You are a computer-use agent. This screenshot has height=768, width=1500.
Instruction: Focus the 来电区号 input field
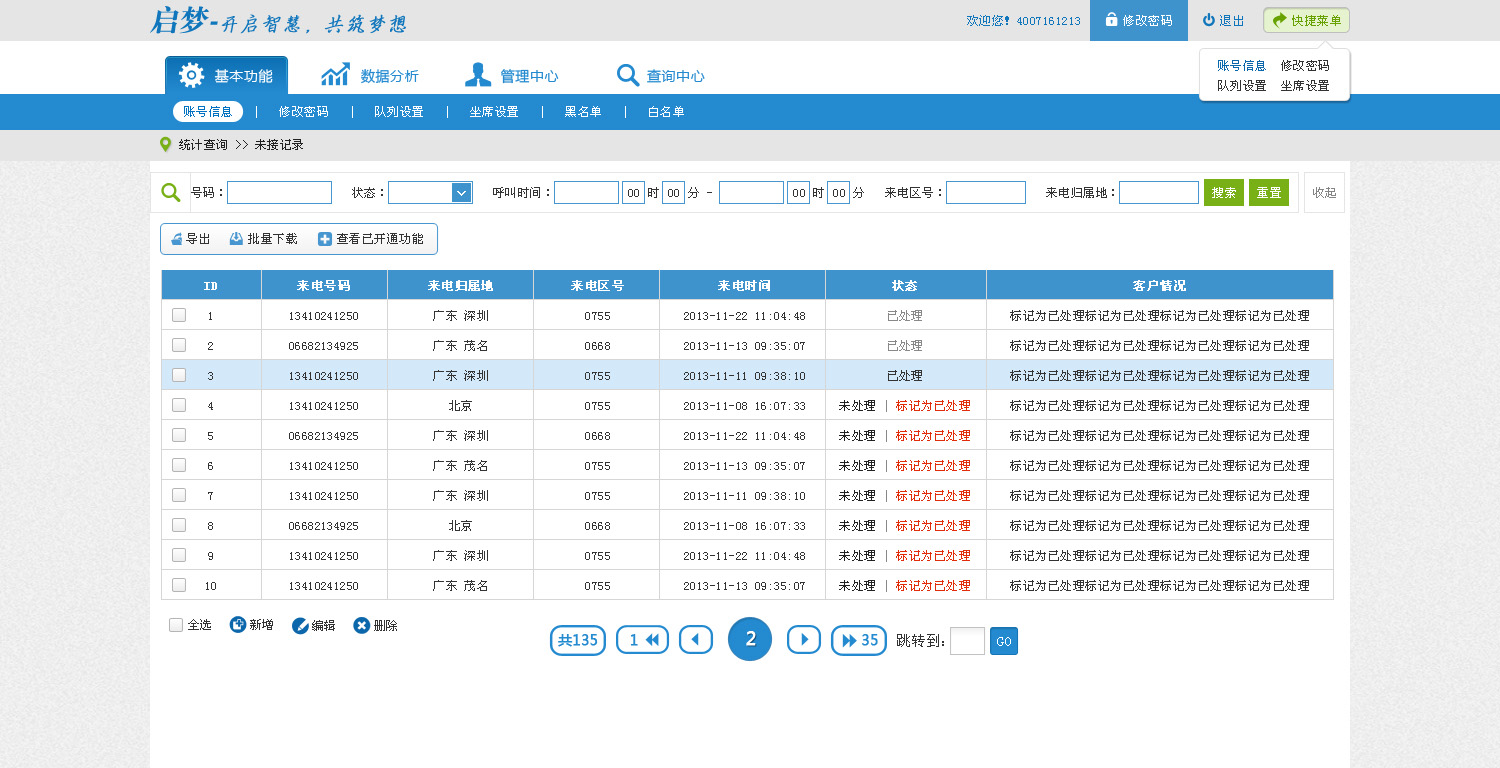coord(986,192)
